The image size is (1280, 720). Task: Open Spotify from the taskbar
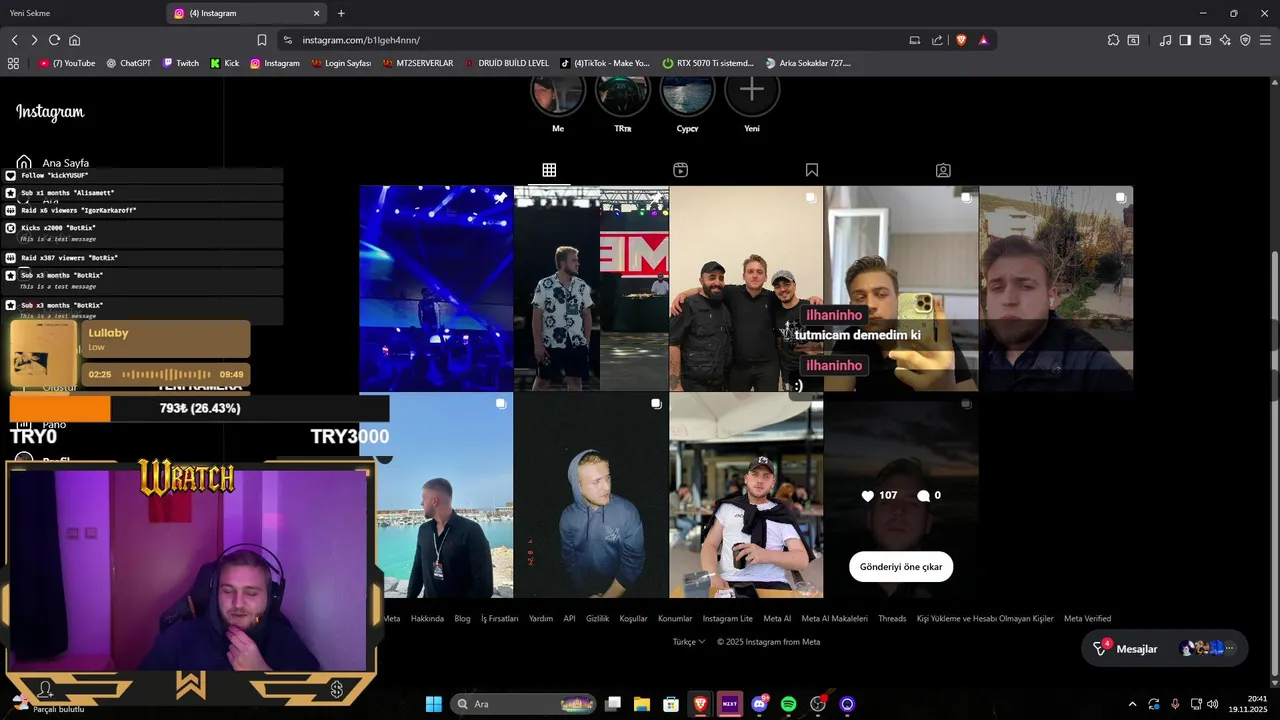788,704
